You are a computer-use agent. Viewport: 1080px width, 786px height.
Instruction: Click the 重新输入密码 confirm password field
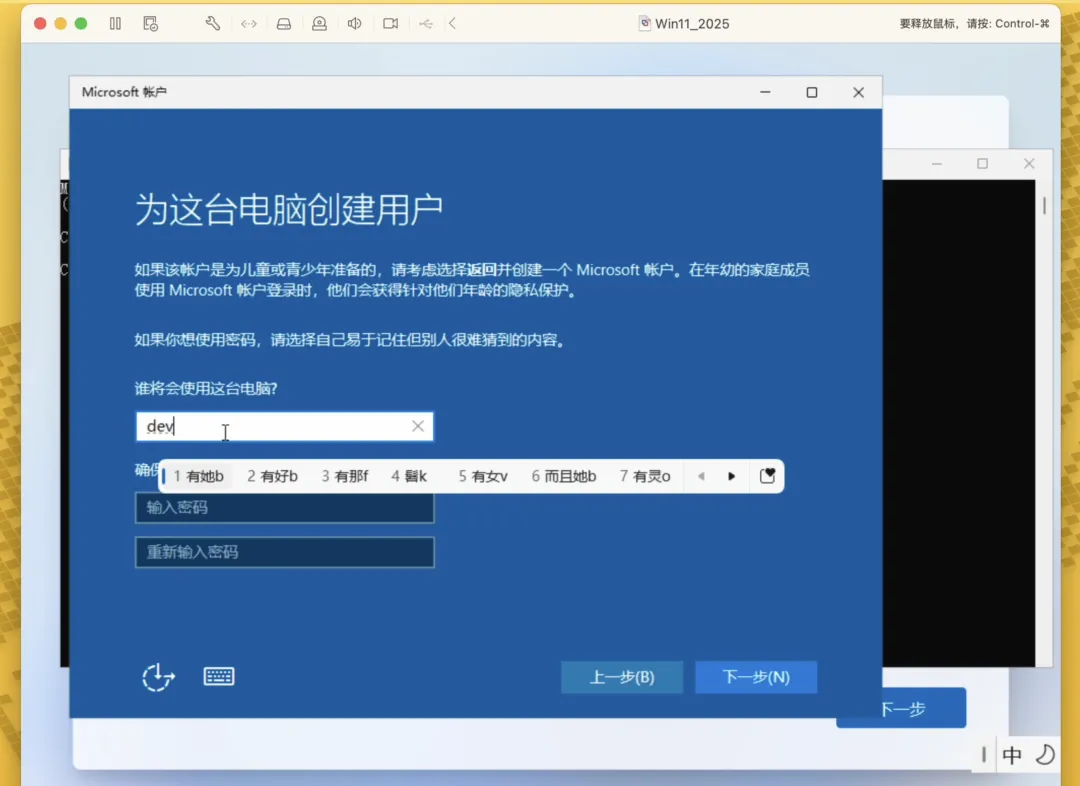tap(284, 552)
